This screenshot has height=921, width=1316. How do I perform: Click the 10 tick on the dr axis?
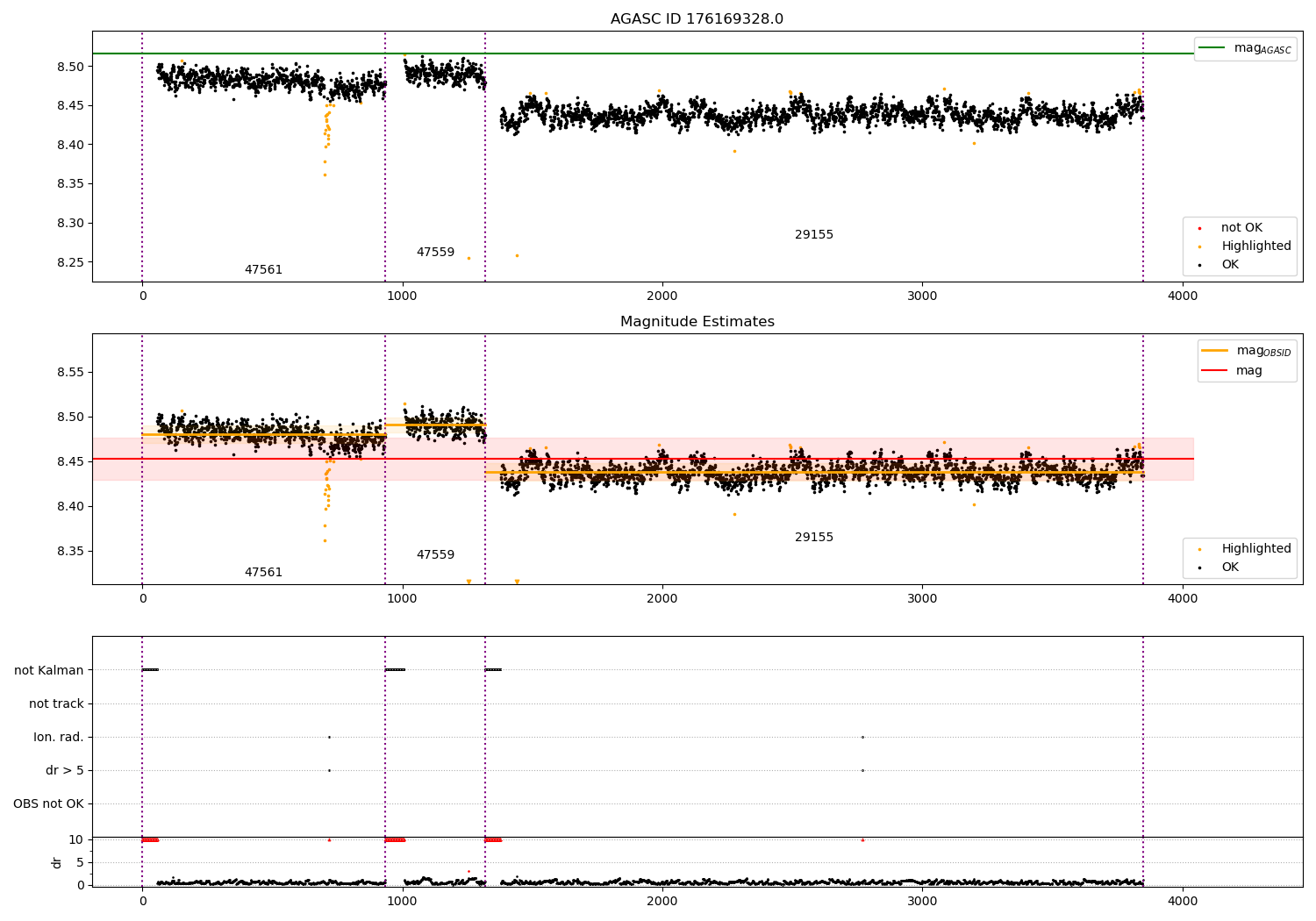[76, 839]
